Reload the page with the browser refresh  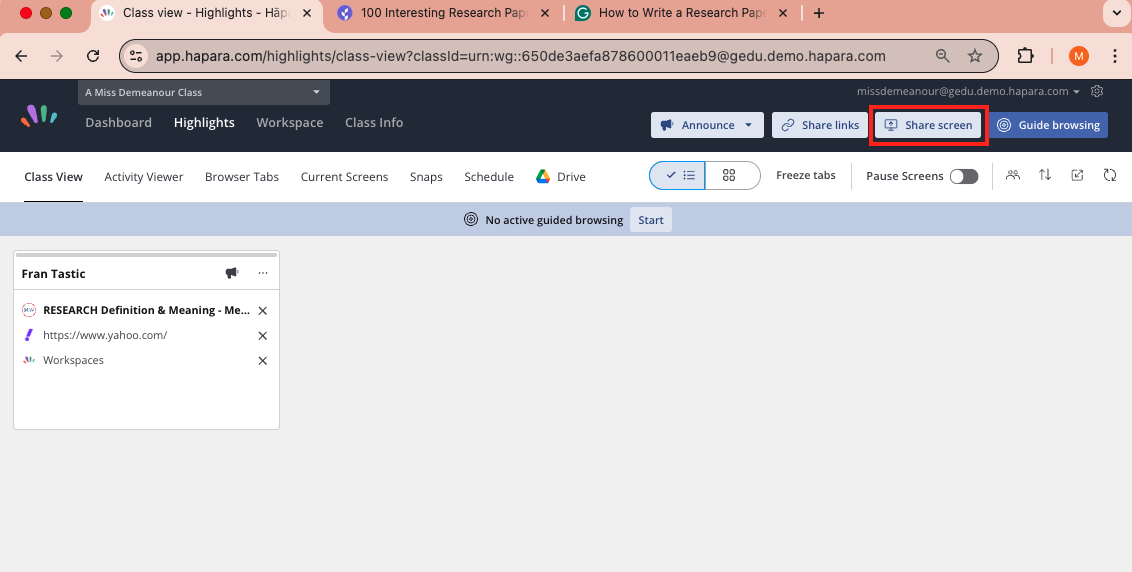tap(92, 56)
